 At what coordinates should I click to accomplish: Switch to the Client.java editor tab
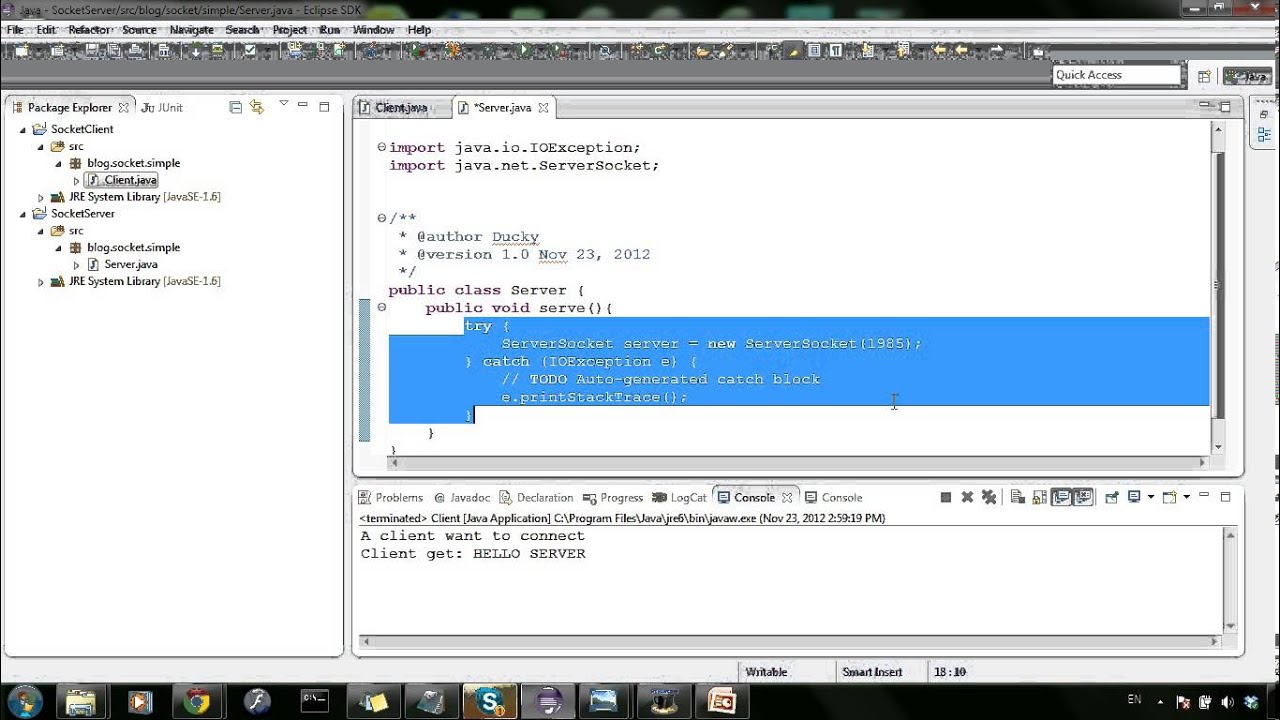401,107
